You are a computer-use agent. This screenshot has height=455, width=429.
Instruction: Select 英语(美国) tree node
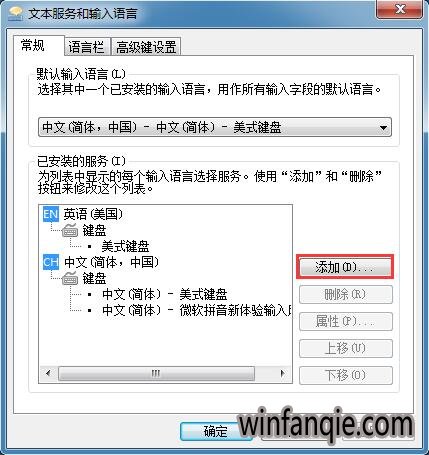pos(93,214)
